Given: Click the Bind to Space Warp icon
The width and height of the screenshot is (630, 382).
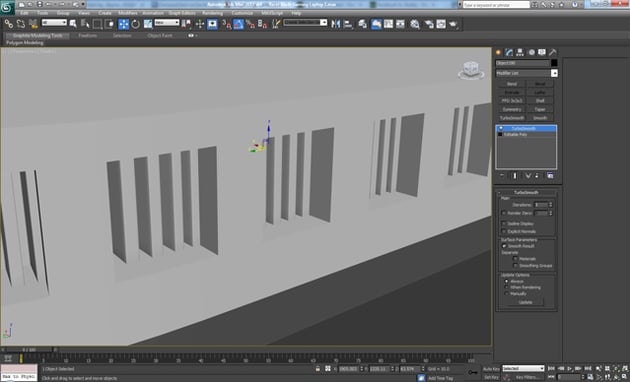Looking at the screenshot, I should pyautogui.click(x=34, y=24).
